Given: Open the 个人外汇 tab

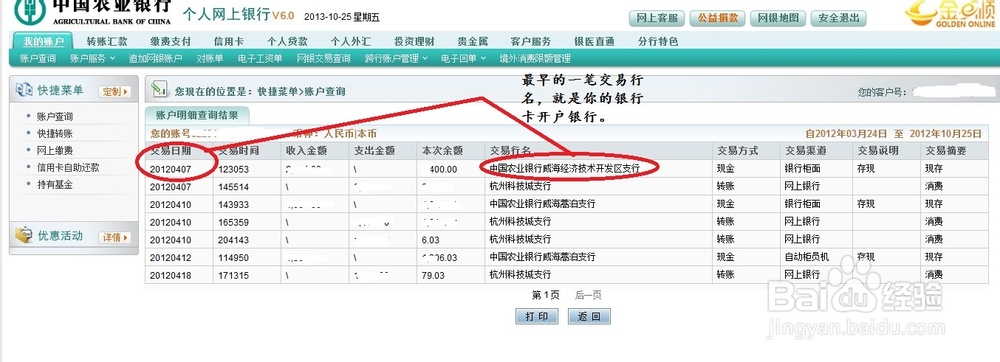Looking at the screenshot, I should [350, 41].
